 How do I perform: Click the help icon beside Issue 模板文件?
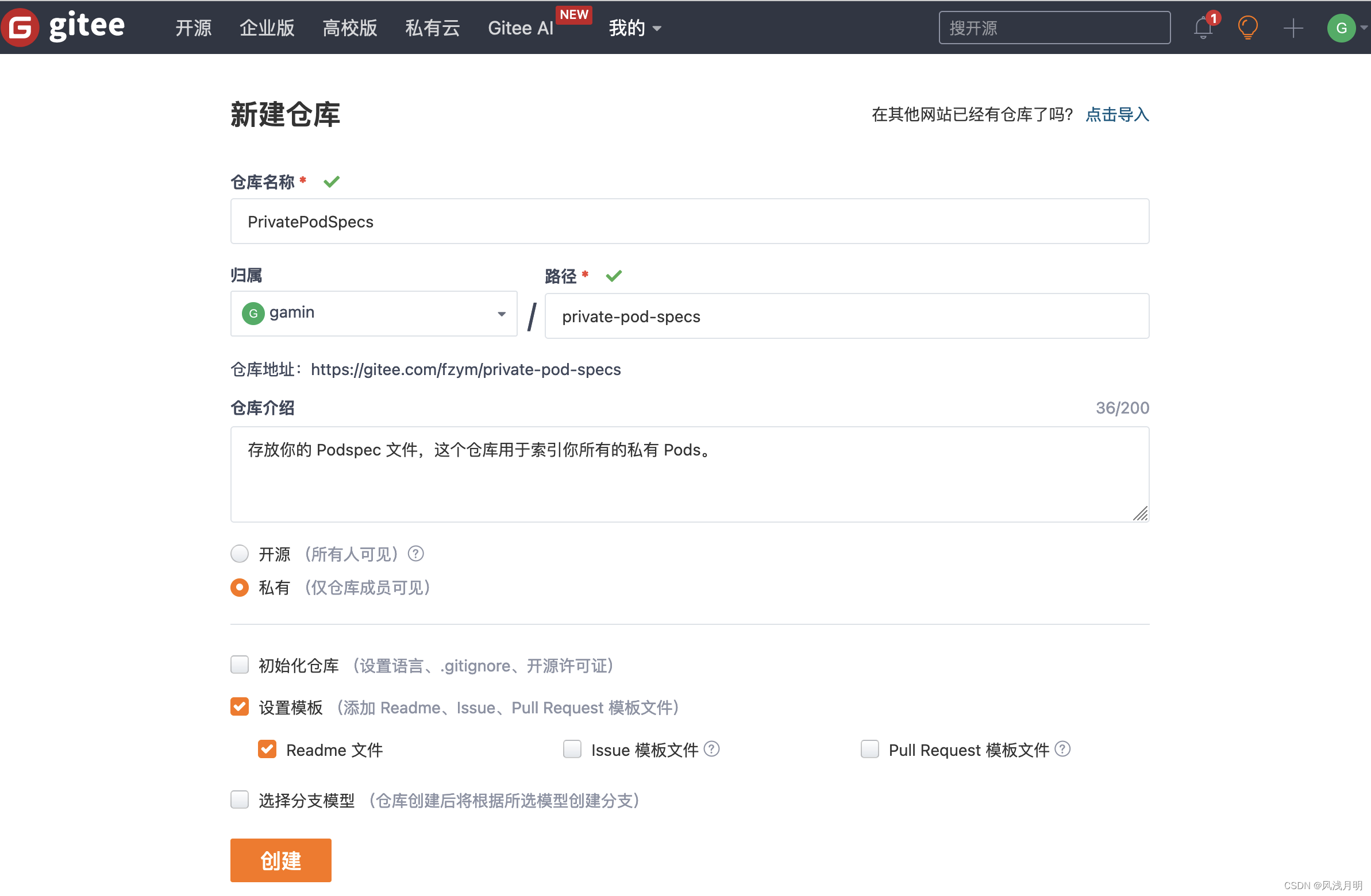point(712,749)
